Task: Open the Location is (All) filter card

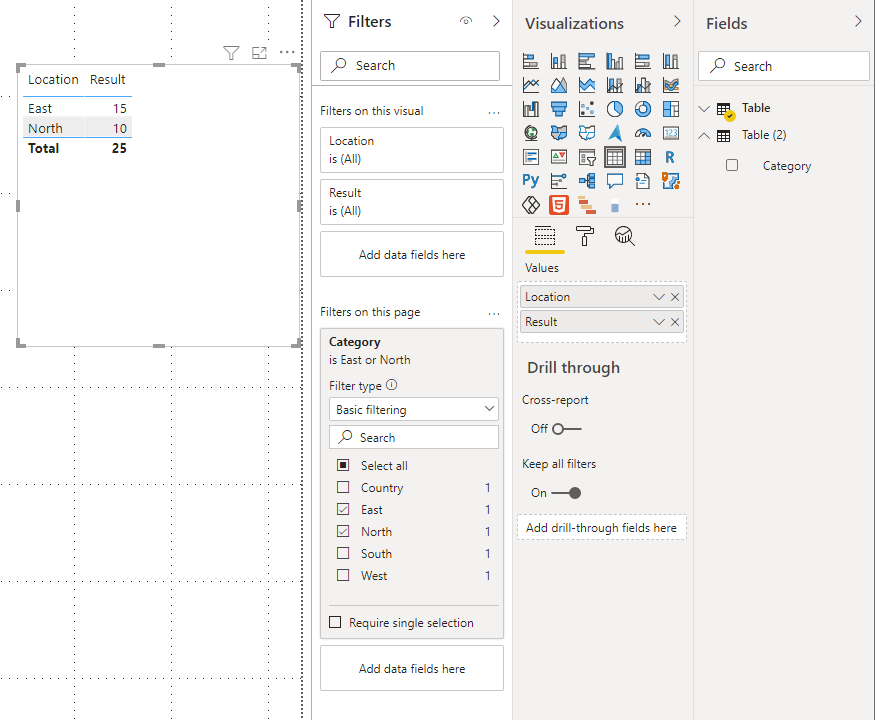Action: [412, 150]
